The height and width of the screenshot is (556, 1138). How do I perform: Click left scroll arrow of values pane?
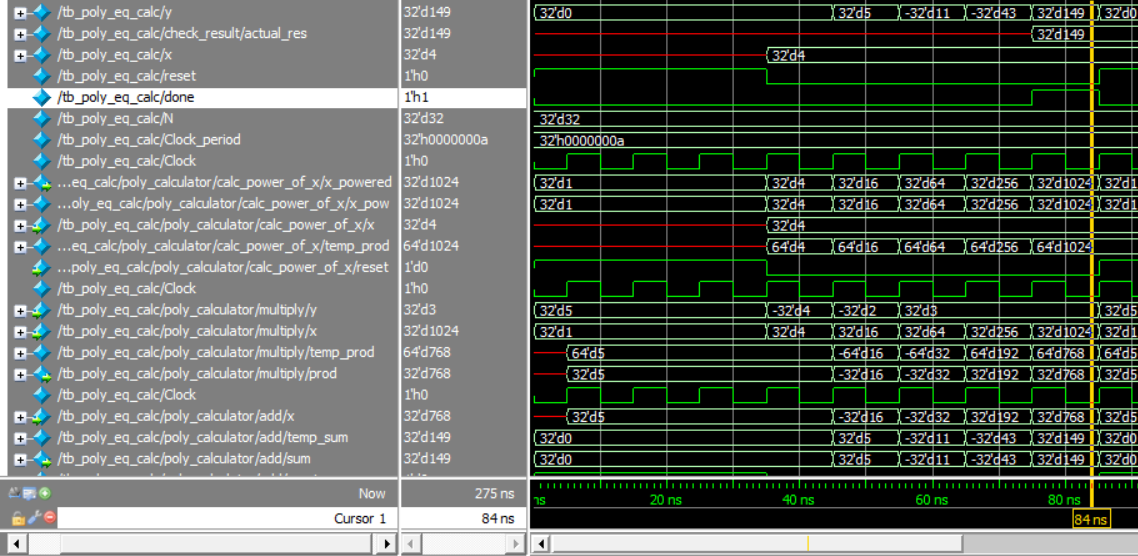413,543
